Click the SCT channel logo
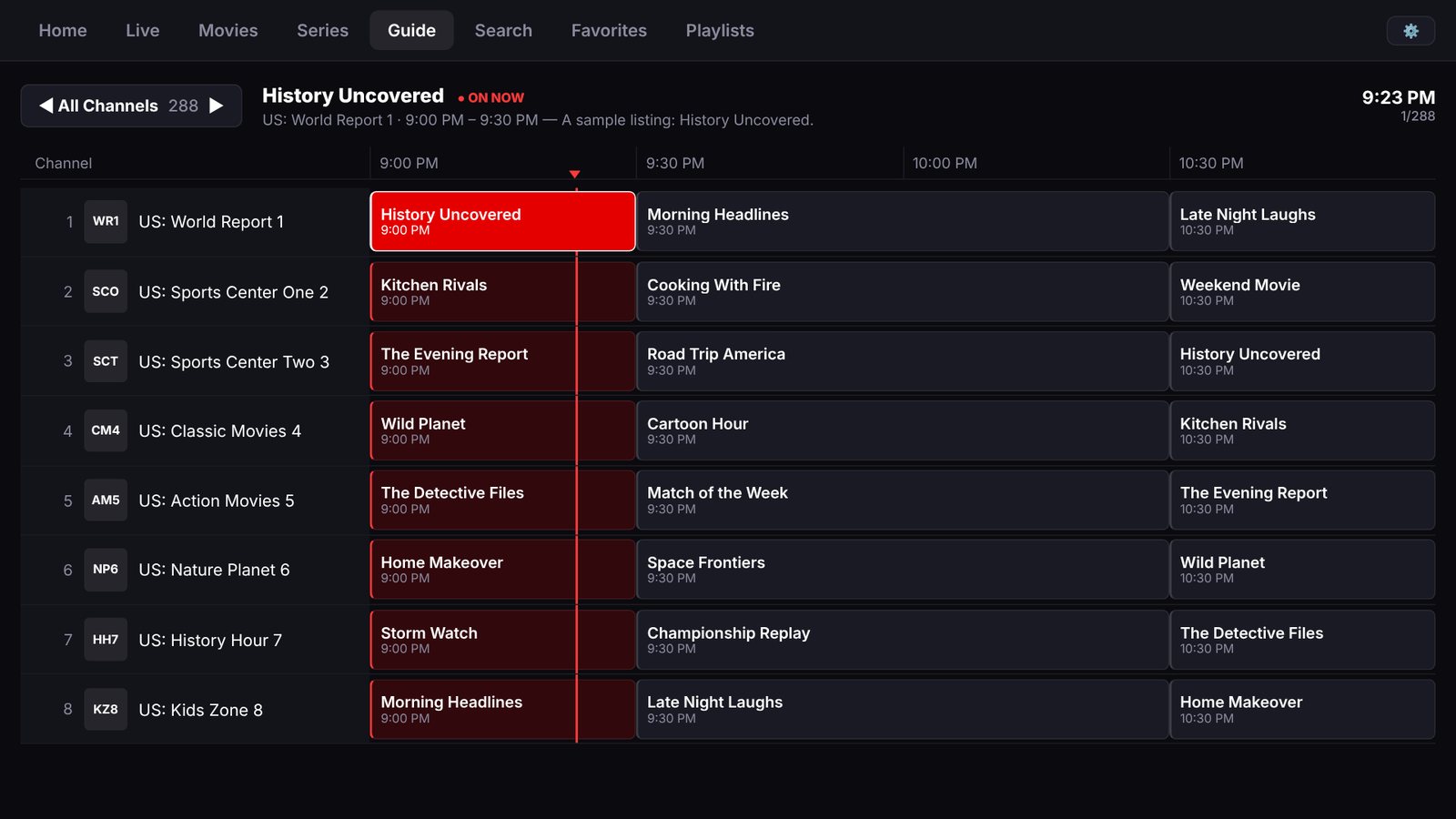Screen dimensions: 1456x819 (x=106, y=361)
